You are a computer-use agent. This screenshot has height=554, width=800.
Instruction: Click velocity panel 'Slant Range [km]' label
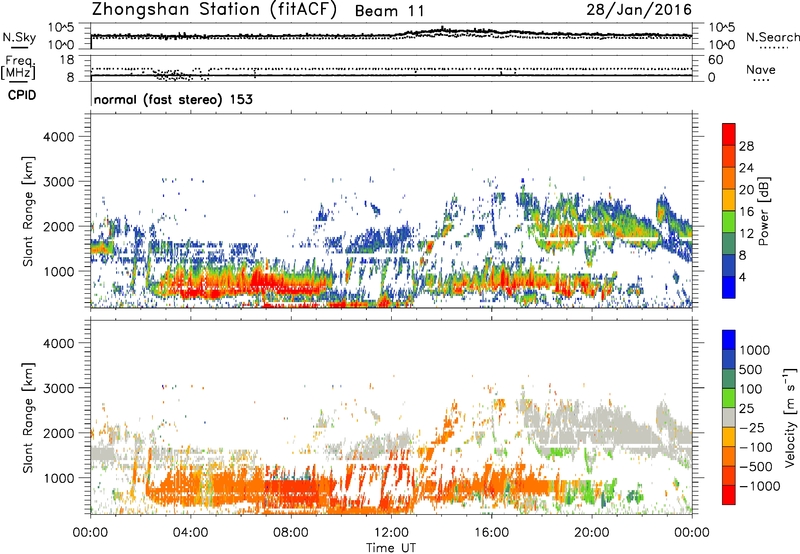coord(28,417)
